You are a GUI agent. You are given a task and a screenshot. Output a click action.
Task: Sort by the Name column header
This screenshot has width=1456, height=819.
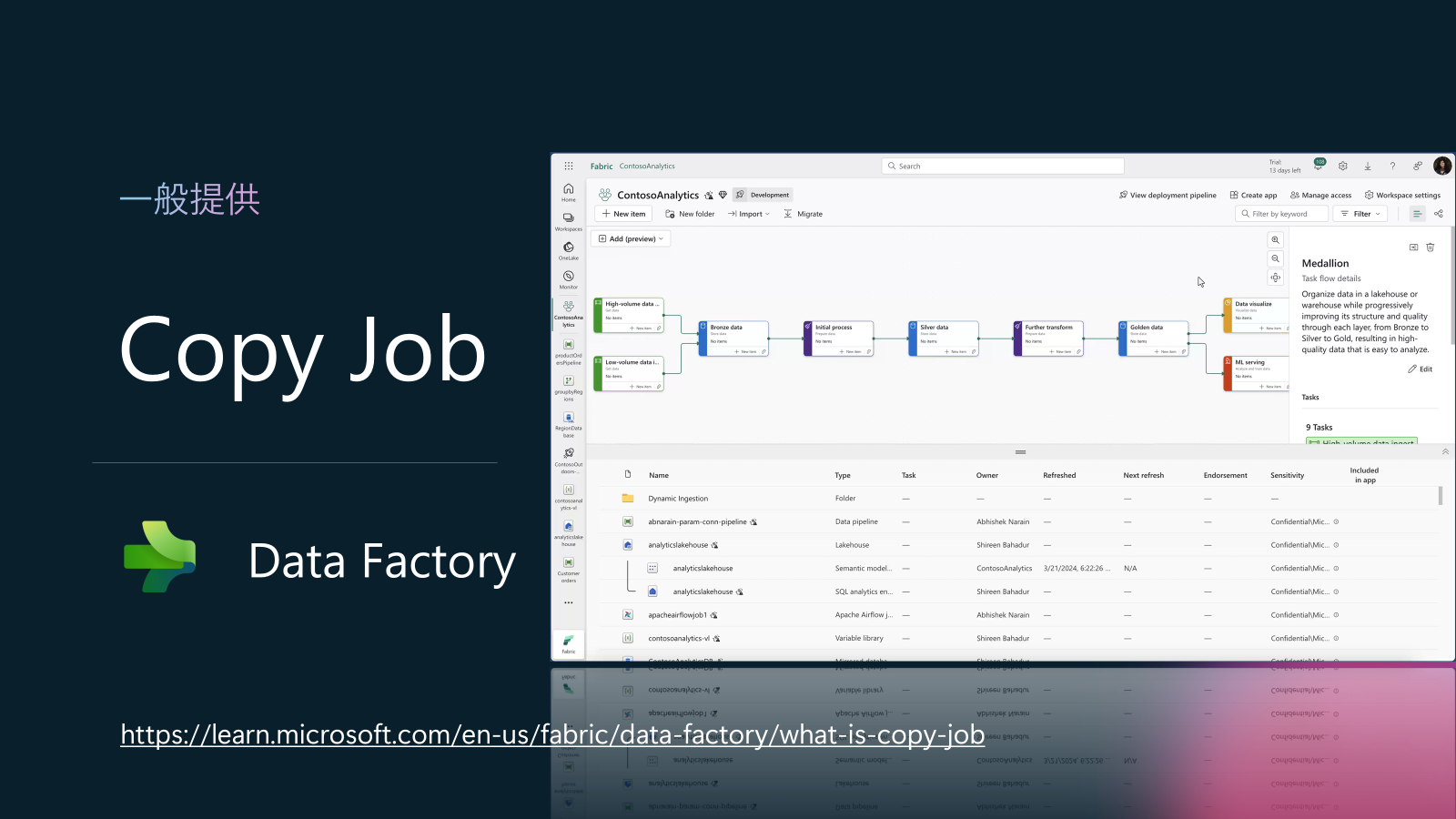[659, 475]
